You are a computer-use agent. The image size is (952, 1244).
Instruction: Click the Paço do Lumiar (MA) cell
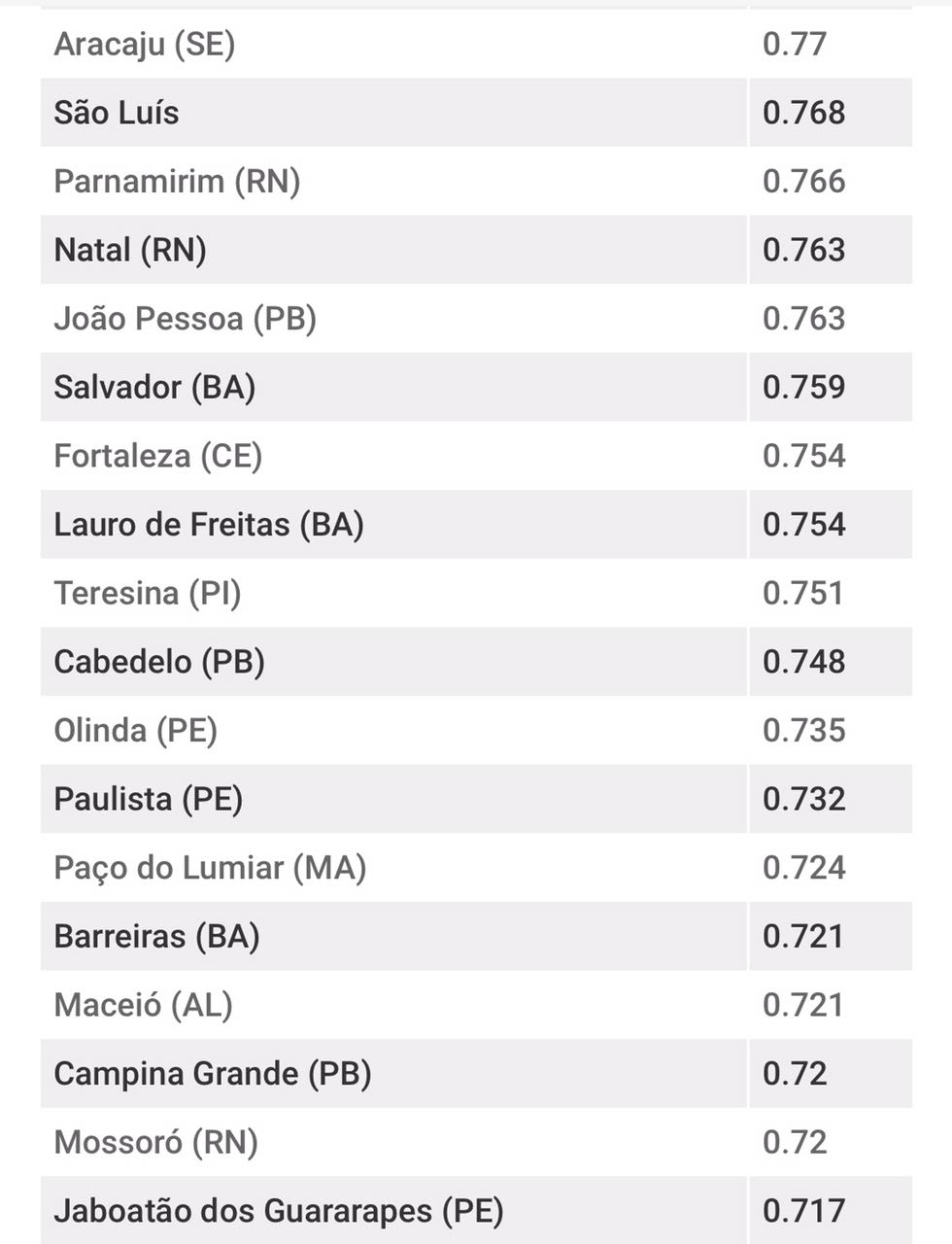coord(210,868)
